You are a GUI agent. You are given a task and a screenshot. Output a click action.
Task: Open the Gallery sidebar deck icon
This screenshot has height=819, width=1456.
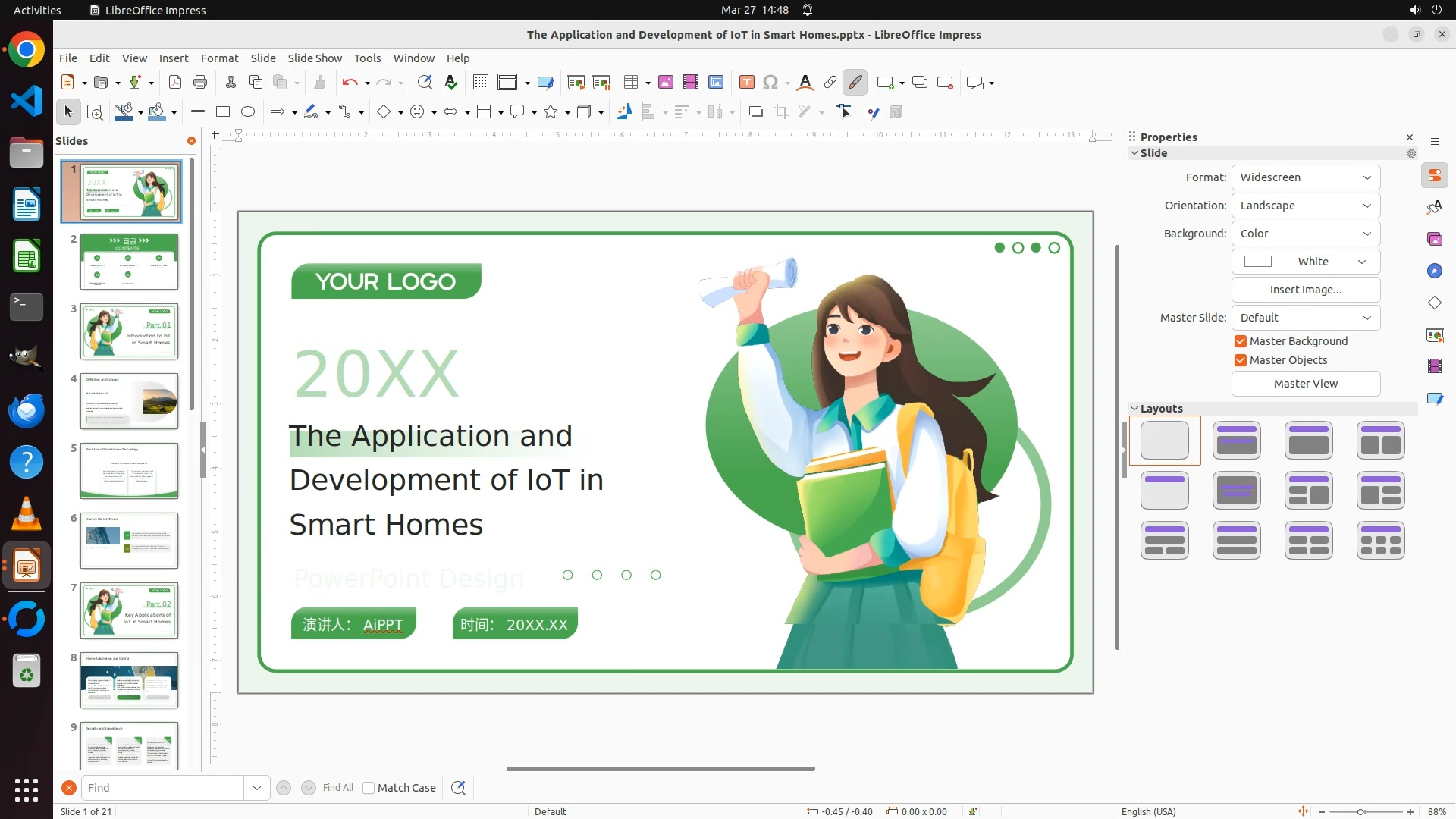coord(1434,240)
